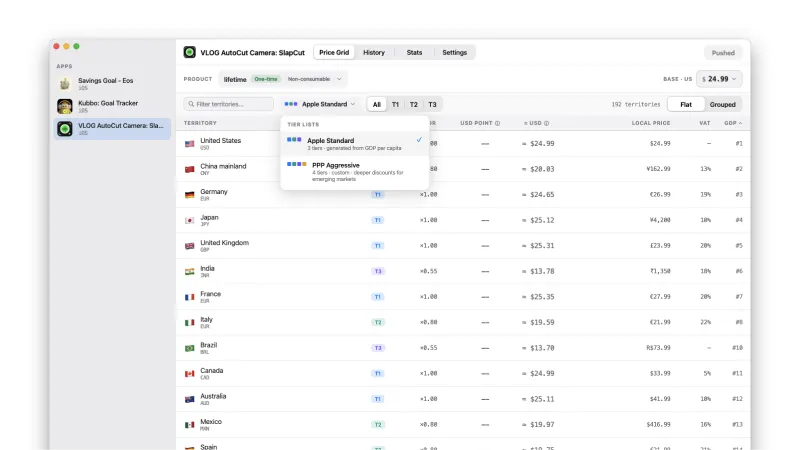Click United States flag icon

pos(190,144)
